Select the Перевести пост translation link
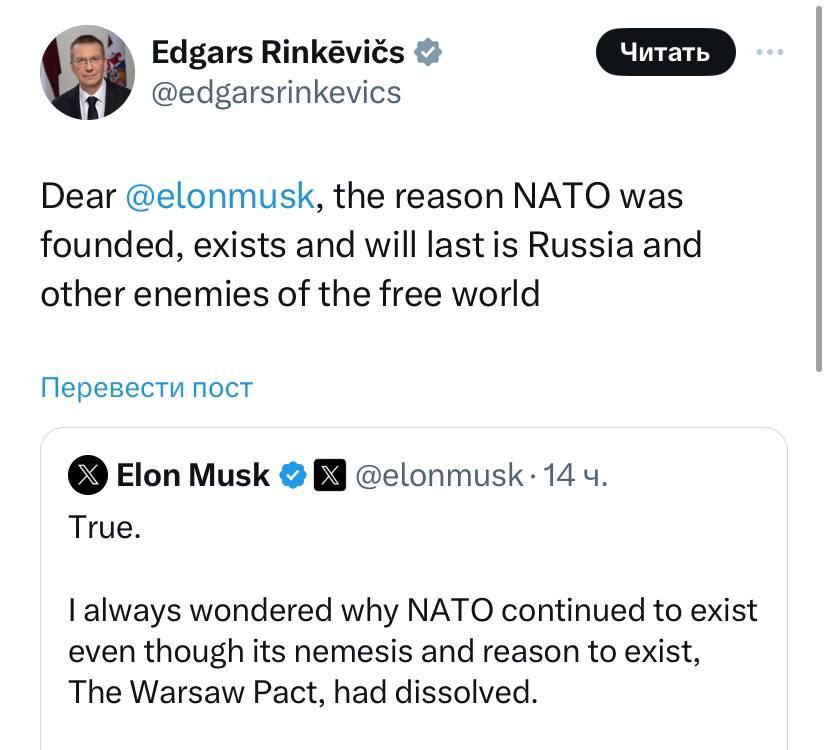This screenshot has width=828, height=750. 146,387
